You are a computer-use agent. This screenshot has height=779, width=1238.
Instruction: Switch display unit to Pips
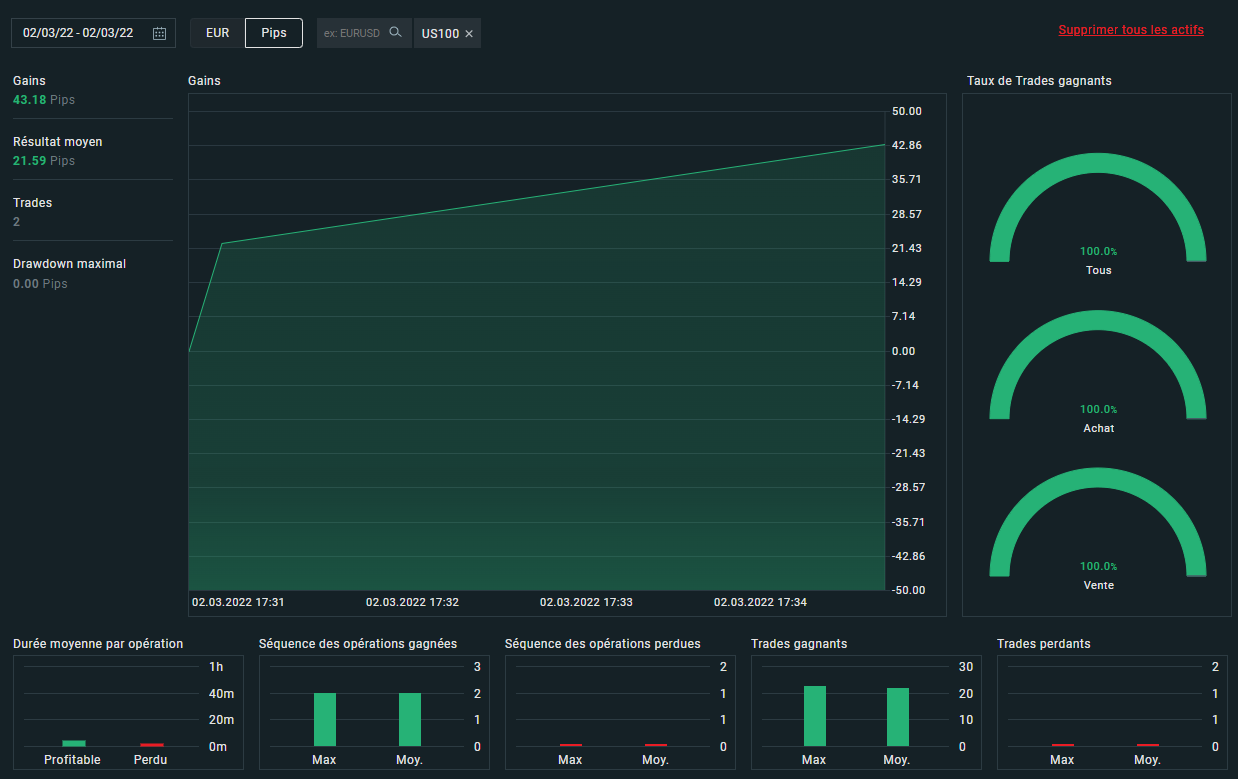[x=274, y=33]
